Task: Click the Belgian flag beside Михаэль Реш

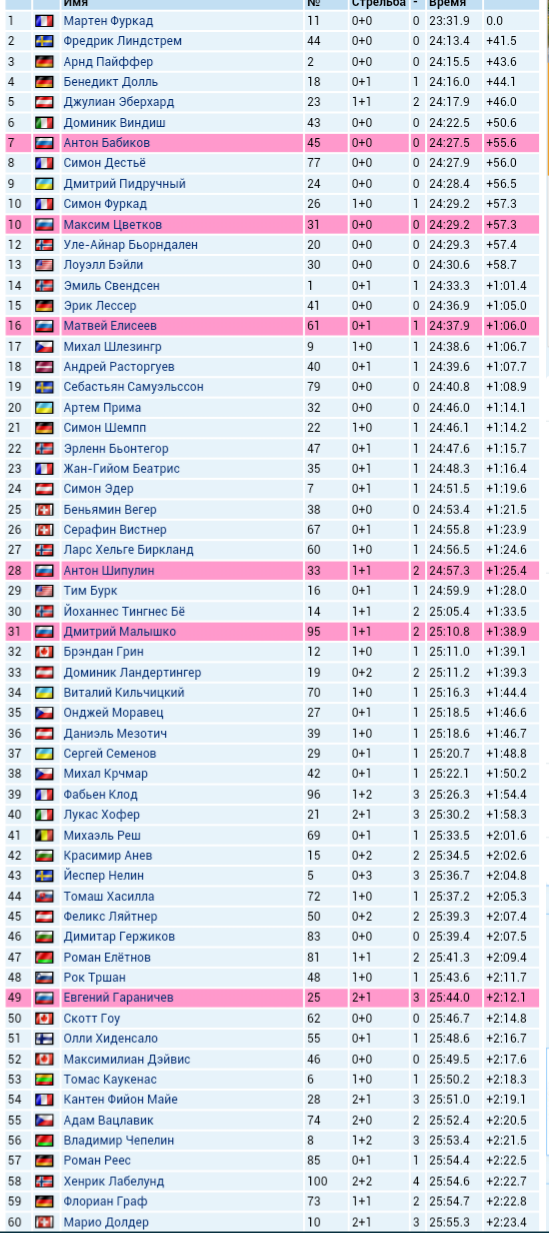Action: tap(44, 834)
